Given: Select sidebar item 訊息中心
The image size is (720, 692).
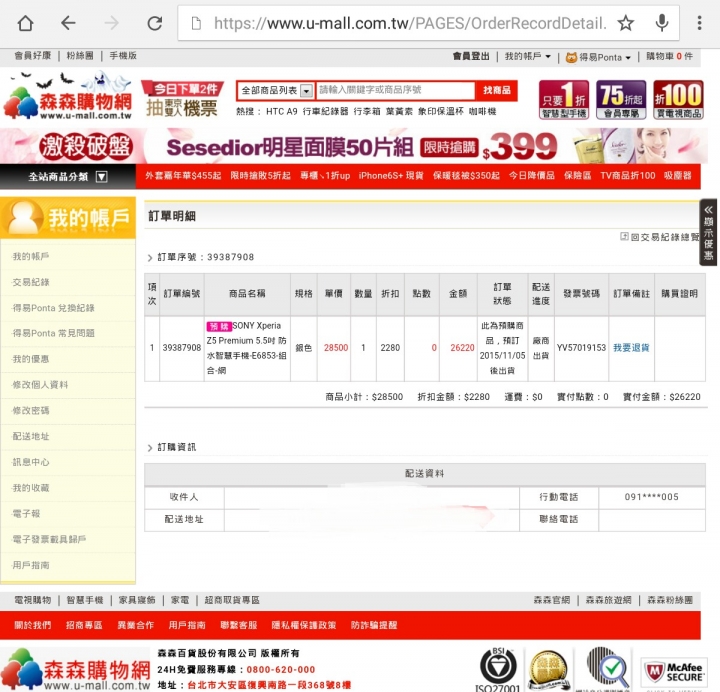Looking at the screenshot, I should (x=31, y=462).
